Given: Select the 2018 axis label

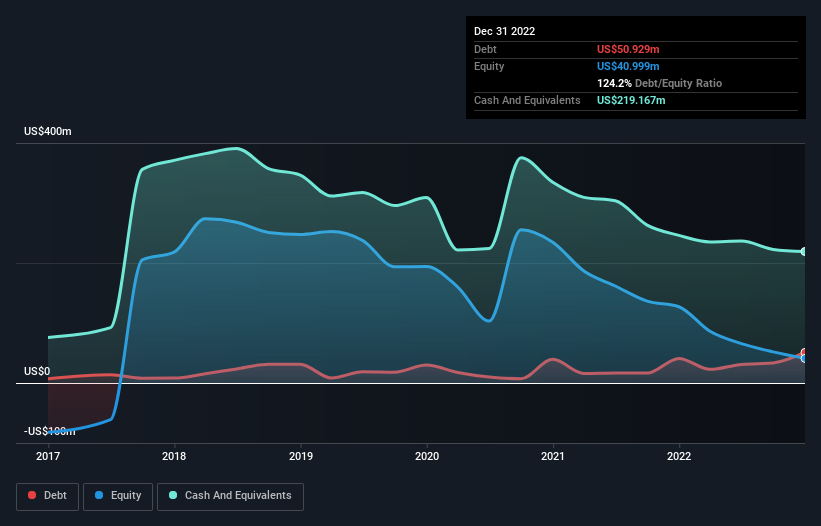Looking at the screenshot, I should point(174,456).
